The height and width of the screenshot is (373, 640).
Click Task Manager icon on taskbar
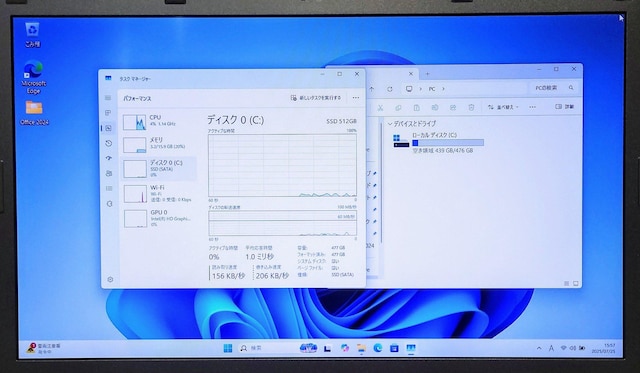[x=411, y=348]
